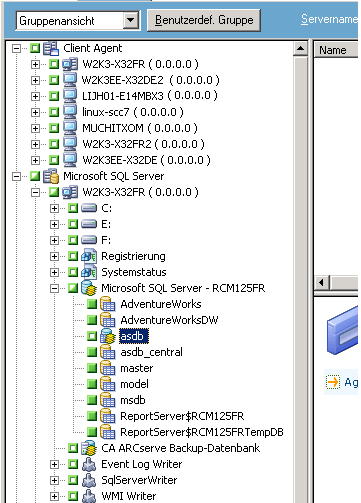361x503 pixels.
Task: Expand the C: drive node
Action: coord(54,208)
